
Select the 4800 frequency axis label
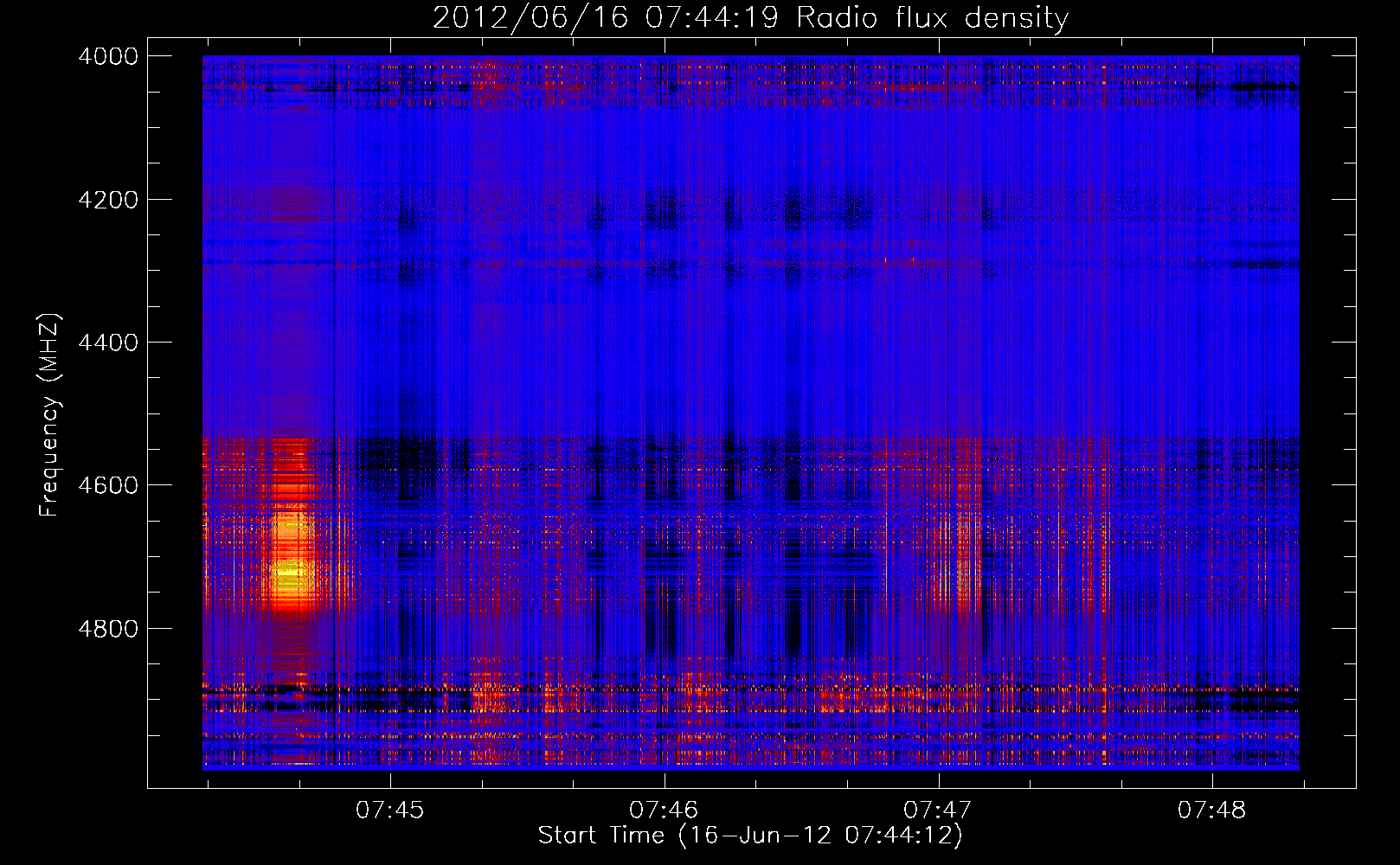tap(108, 628)
